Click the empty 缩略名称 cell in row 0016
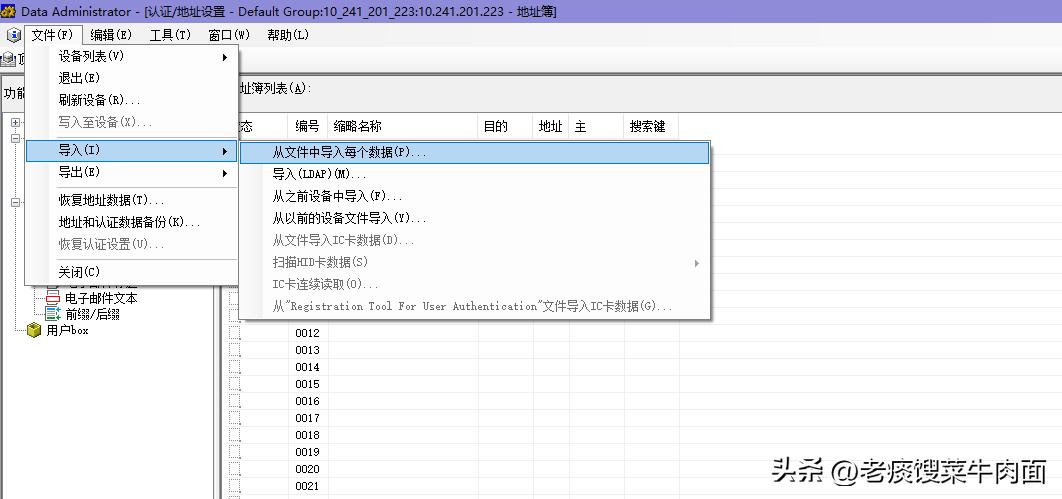The height and width of the screenshot is (499, 1062). point(403,401)
